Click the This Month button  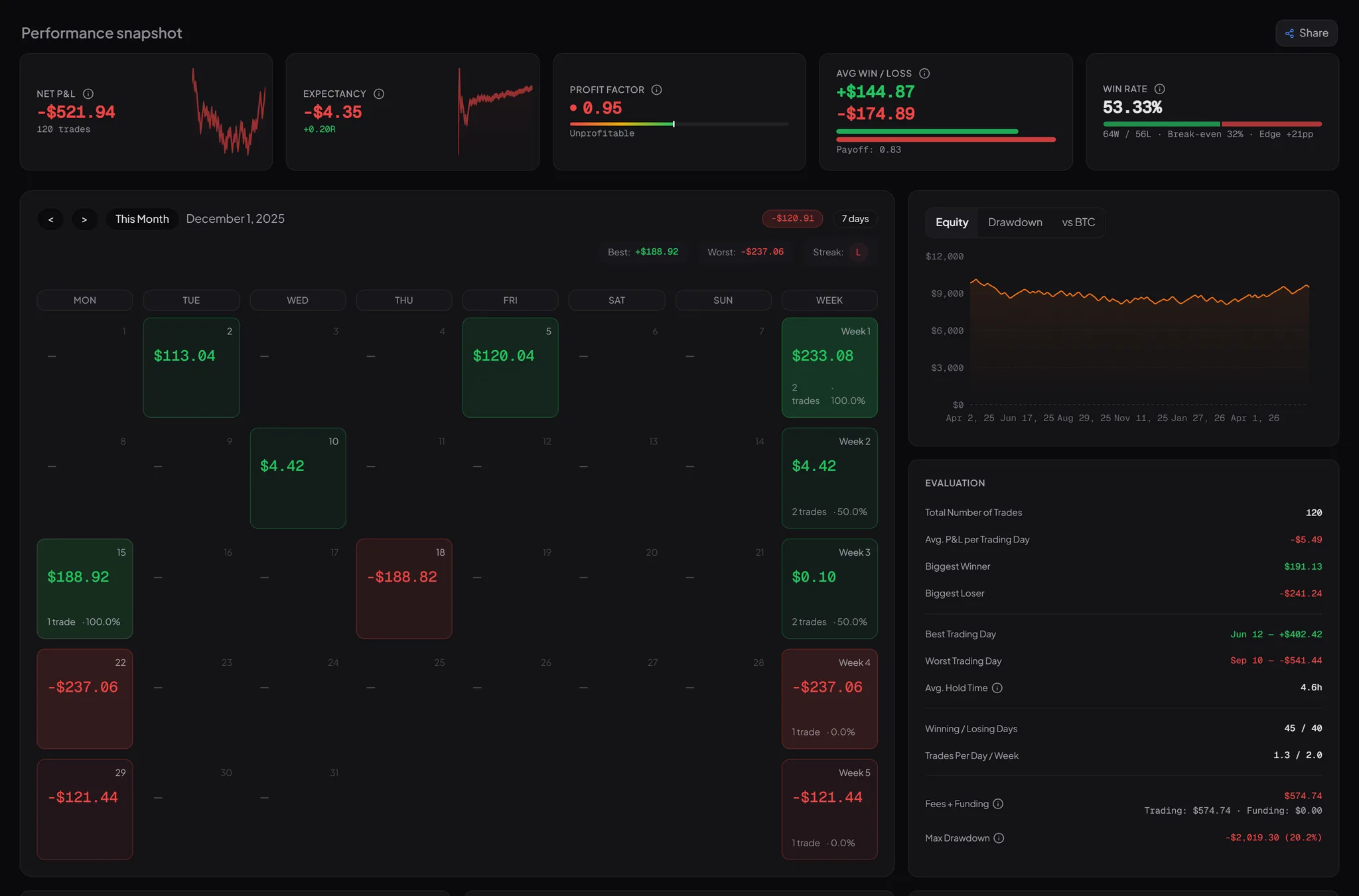click(142, 219)
